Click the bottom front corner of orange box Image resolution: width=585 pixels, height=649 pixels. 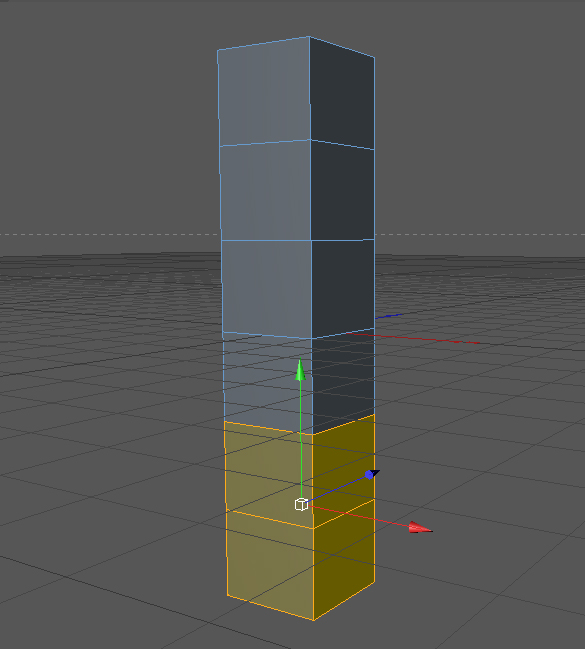point(313,620)
